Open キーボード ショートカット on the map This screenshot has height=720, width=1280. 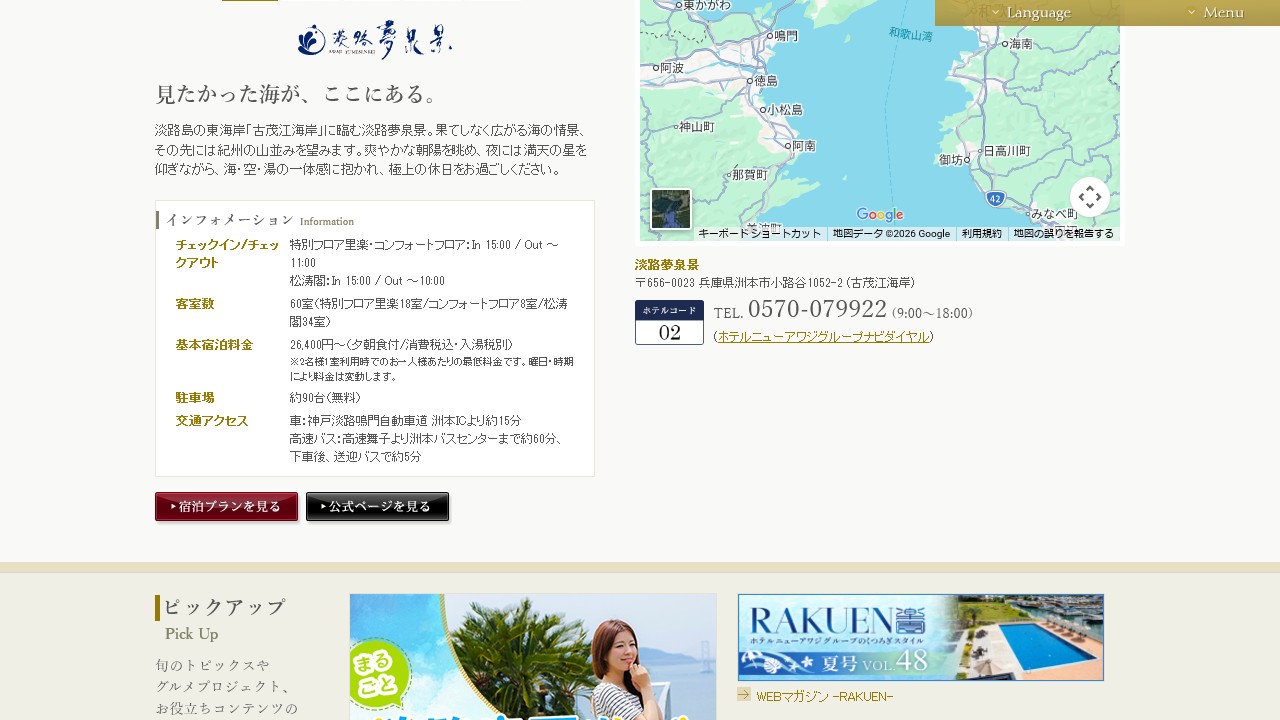[759, 234]
